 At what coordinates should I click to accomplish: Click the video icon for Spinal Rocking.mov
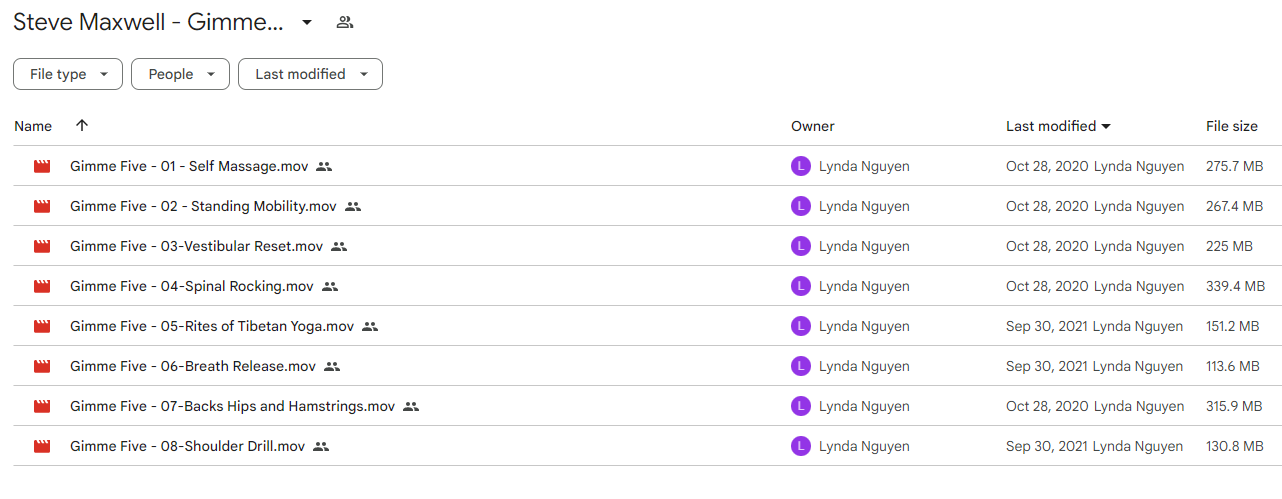coord(42,287)
